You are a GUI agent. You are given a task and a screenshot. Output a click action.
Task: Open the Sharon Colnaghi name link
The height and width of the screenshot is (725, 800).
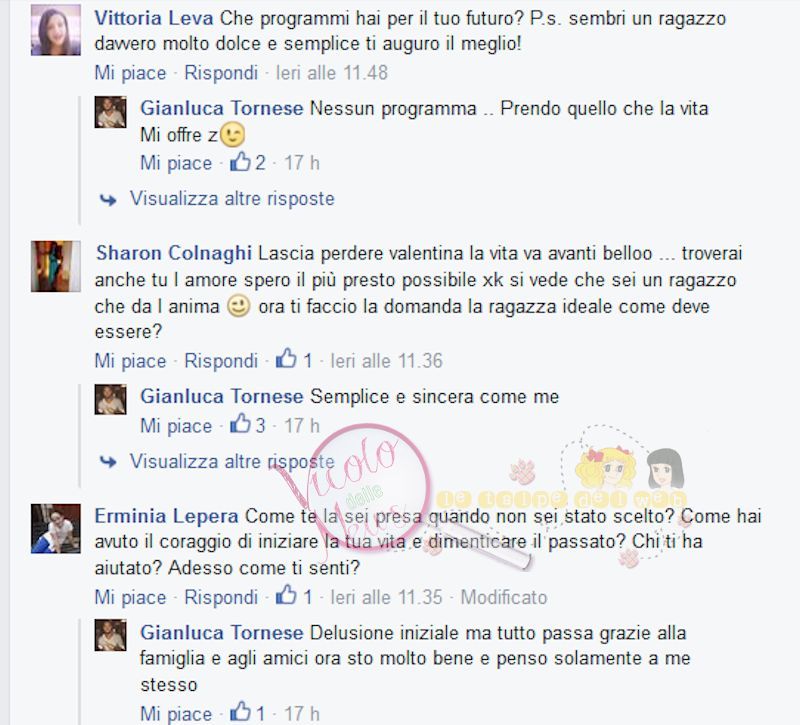point(174,253)
